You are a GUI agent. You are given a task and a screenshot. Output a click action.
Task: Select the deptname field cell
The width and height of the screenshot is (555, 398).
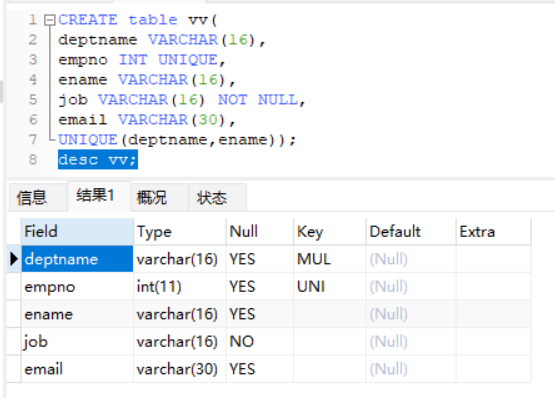coord(77,259)
